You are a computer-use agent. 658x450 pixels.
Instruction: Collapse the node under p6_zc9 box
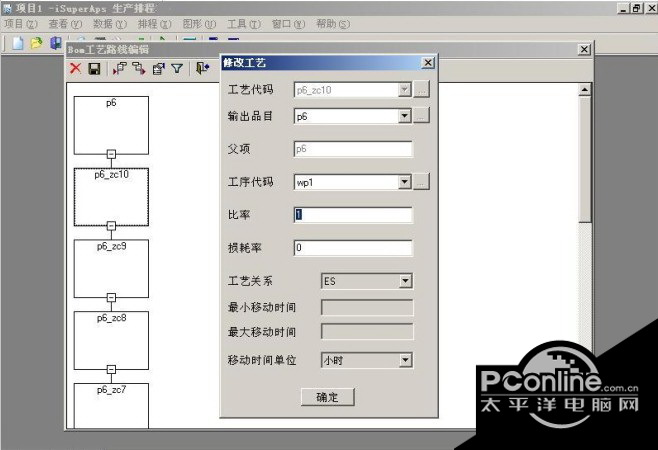[x=111, y=298]
